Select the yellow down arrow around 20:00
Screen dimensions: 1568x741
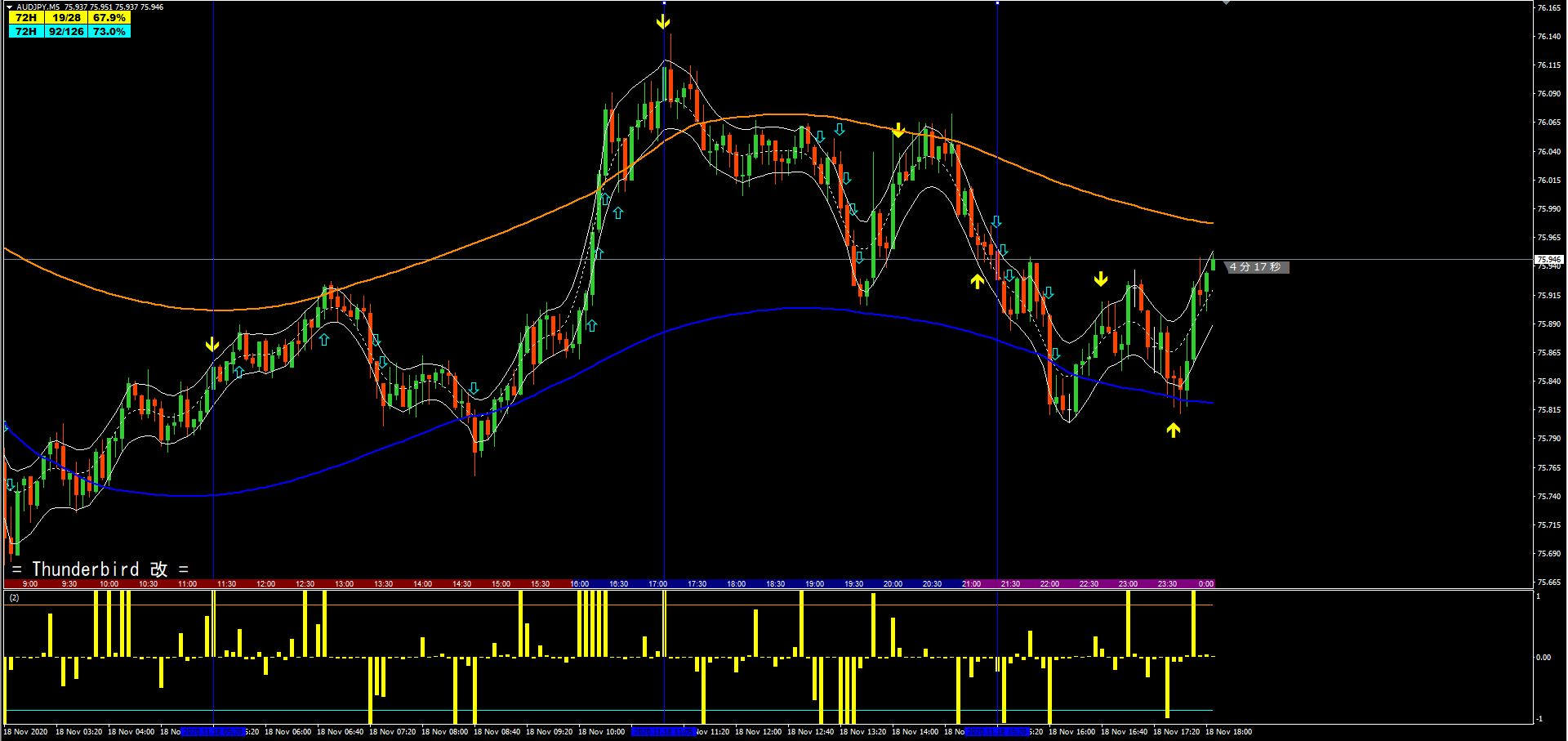(898, 128)
